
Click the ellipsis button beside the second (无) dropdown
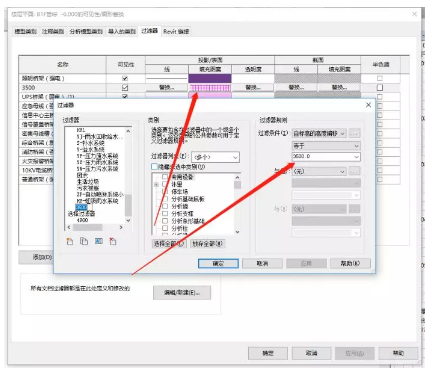(x=354, y=209)
